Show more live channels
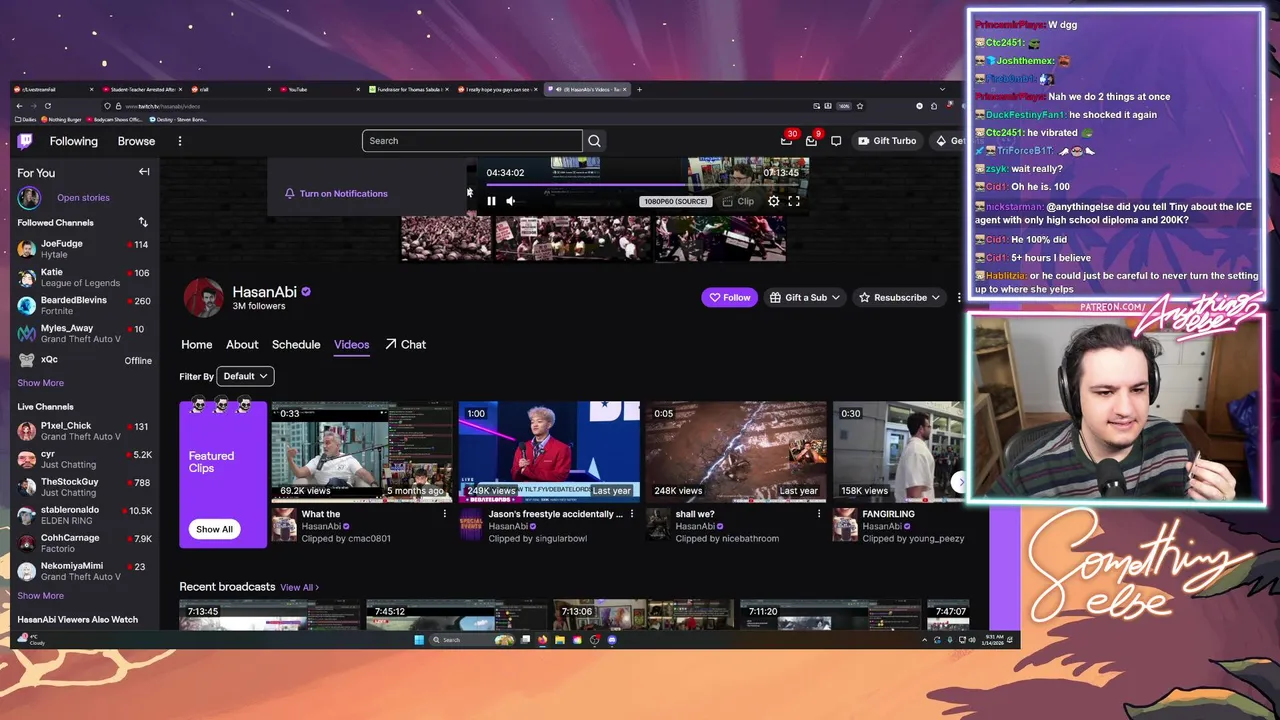 (x=40, y=596)
